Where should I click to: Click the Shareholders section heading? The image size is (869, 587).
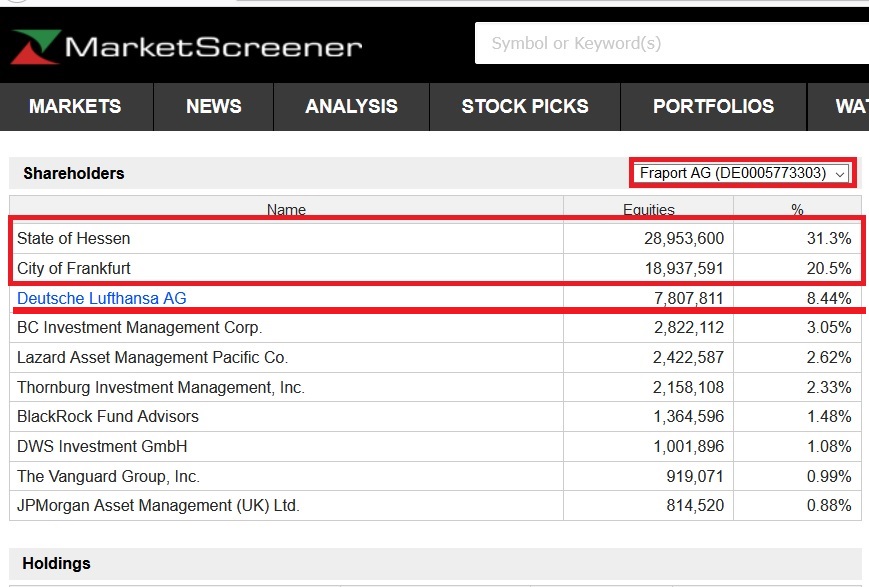click(x=74, y=173)
